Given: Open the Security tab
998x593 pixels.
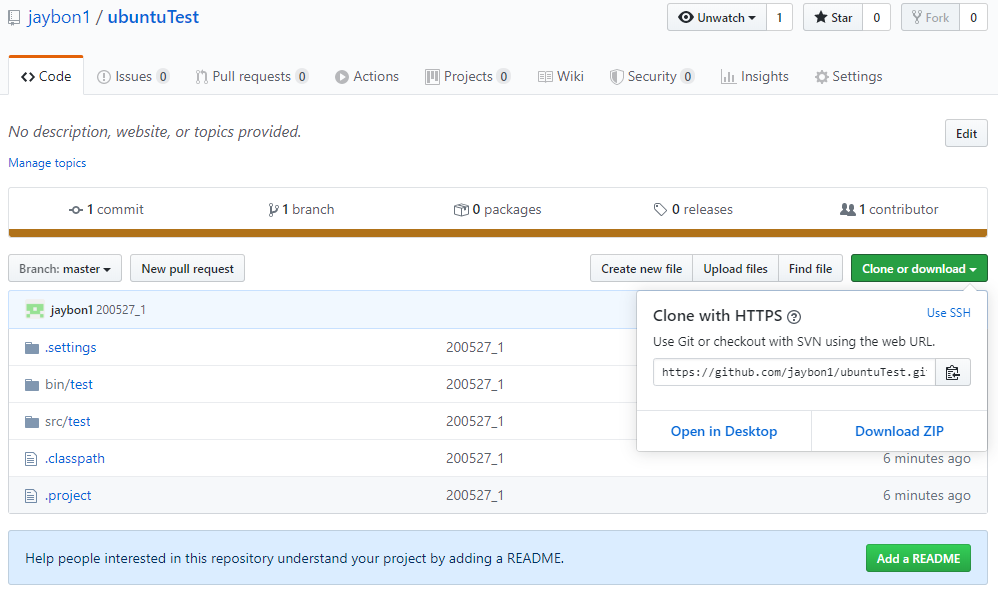Looking at the screenshot, I should [x=652, y=76].
